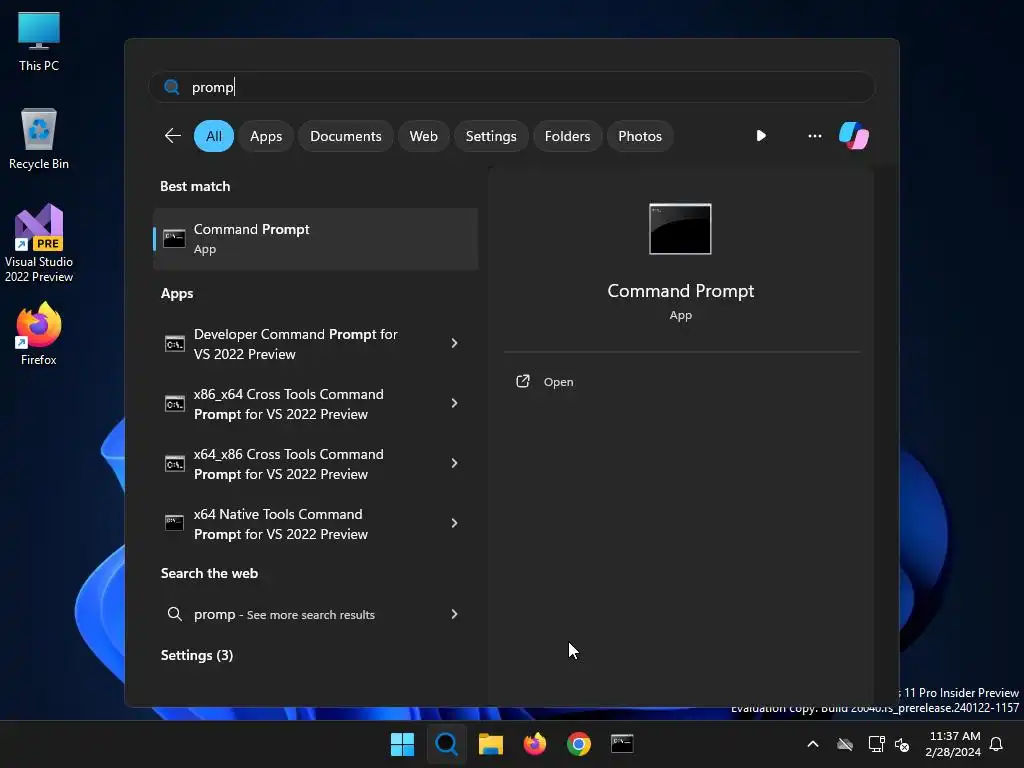This screenshot has height=768, width=1024.
Task: Open the notifications bell
Action: click(996, 744)
